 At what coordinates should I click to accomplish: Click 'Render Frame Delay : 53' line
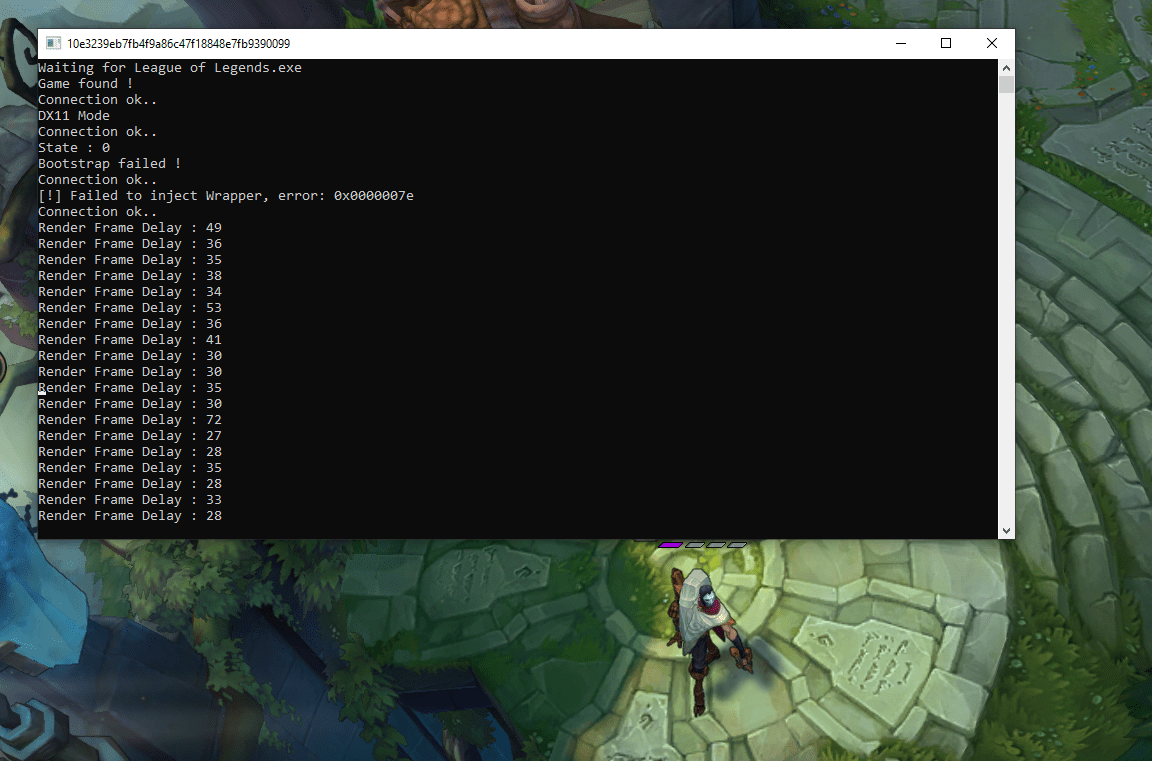pyautogui.click(x=129, y=308)
